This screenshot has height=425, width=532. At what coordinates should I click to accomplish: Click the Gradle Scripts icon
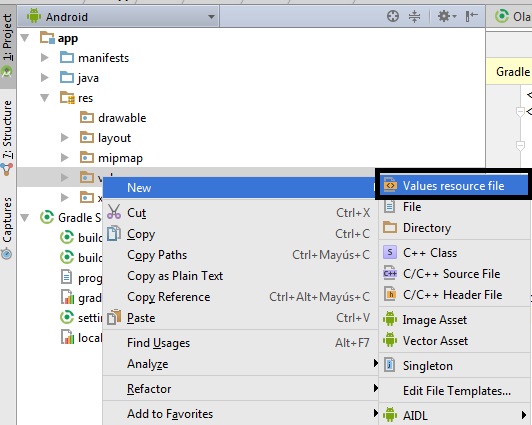click(47, 217)
